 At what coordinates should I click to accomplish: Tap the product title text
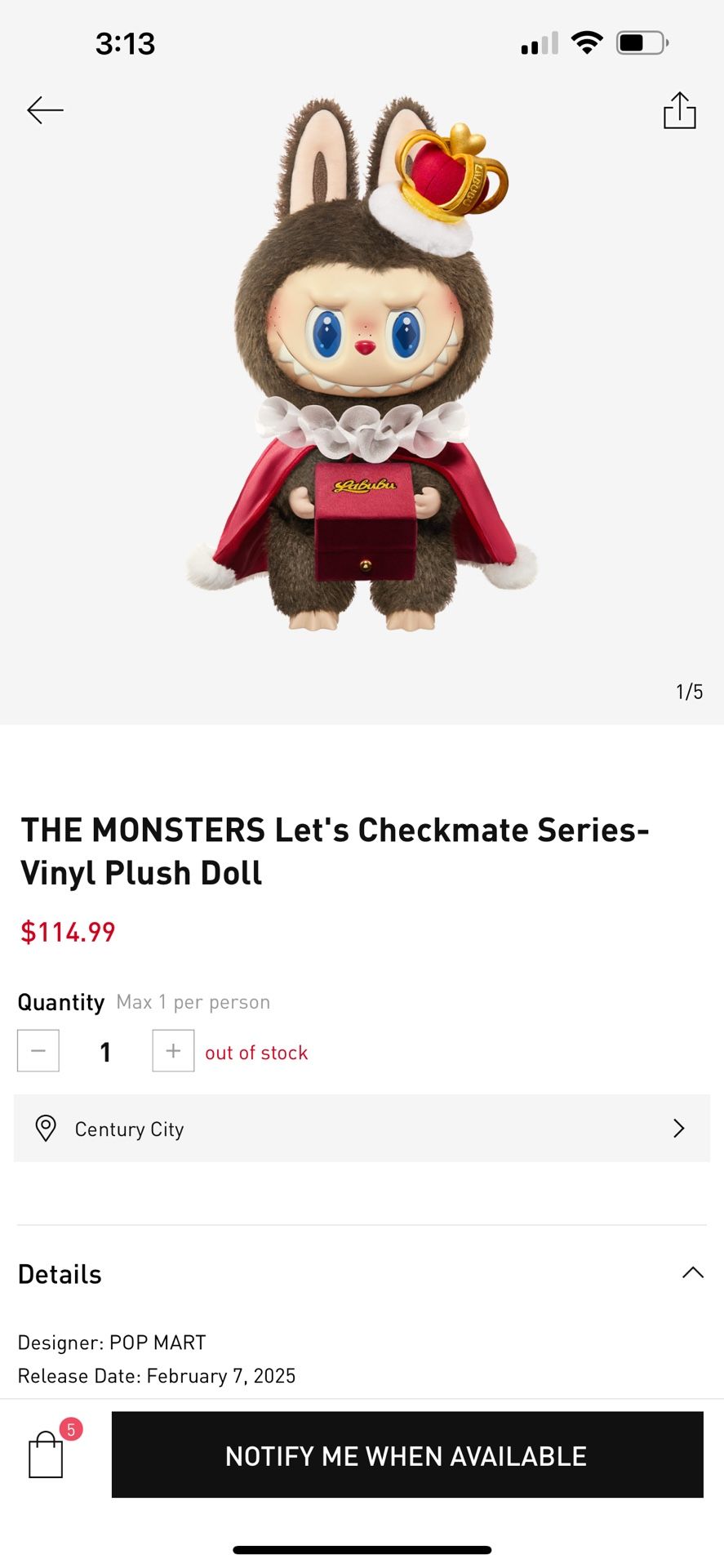(x=335, y=851)
